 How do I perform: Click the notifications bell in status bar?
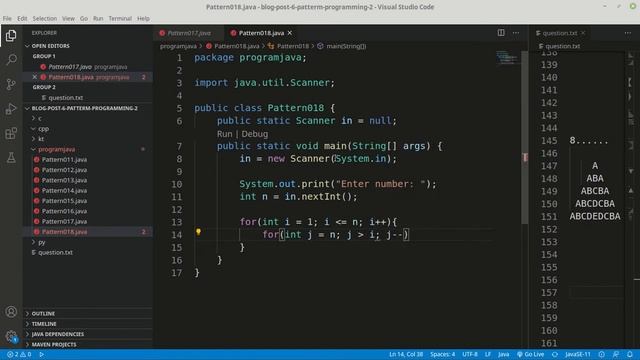pos(630,354)
